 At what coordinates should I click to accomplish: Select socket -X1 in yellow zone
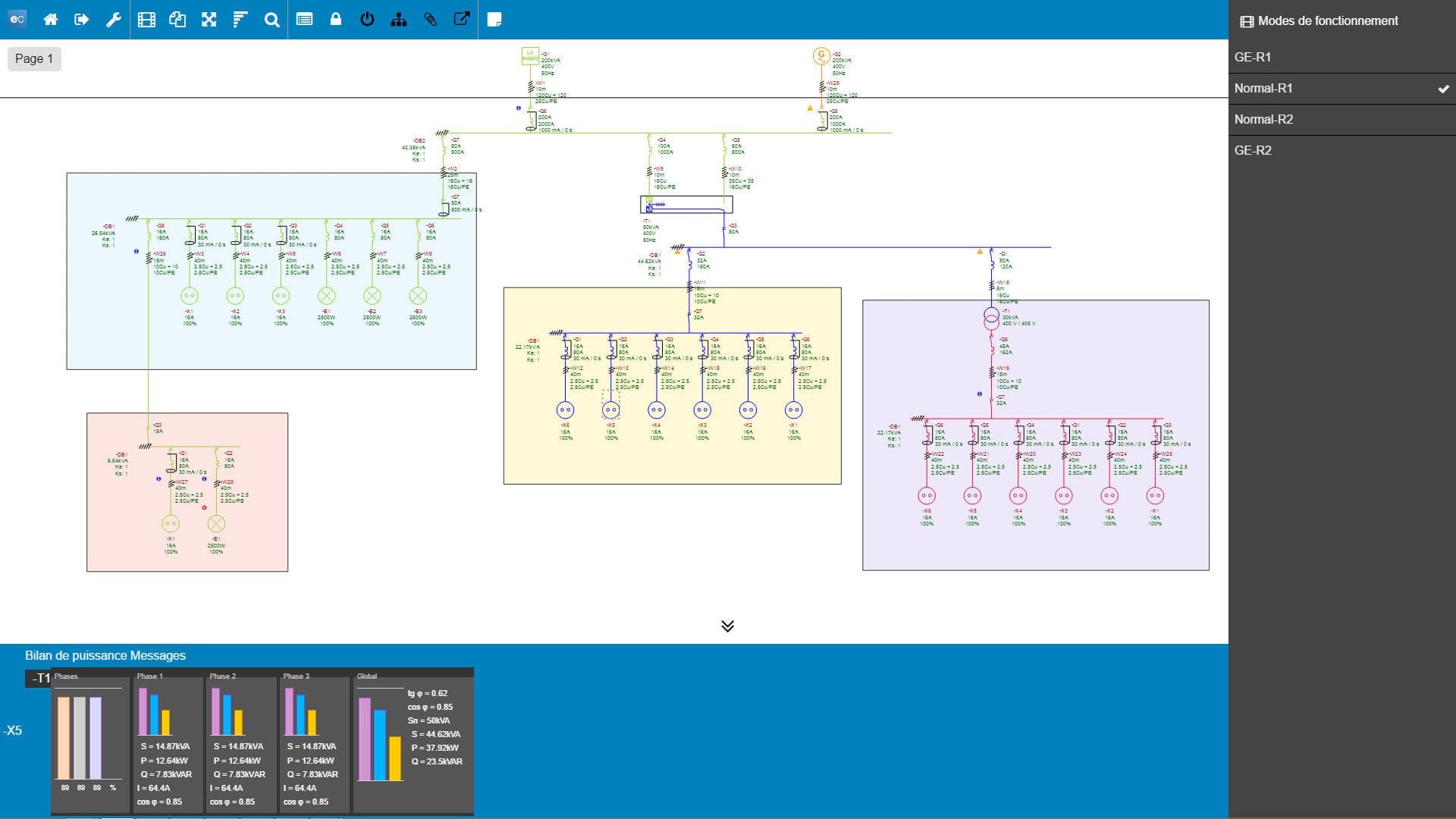click(x=793, y=410)
